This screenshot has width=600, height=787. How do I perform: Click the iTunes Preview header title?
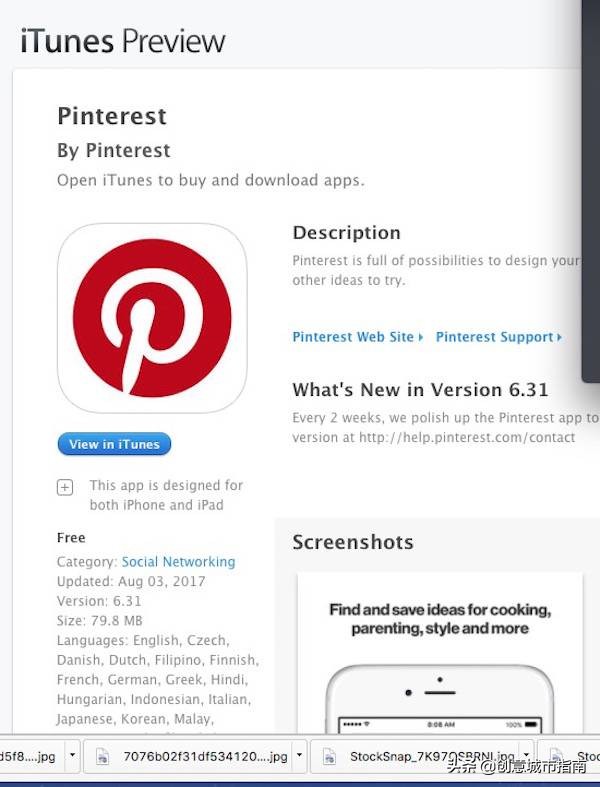coord(123,41)
